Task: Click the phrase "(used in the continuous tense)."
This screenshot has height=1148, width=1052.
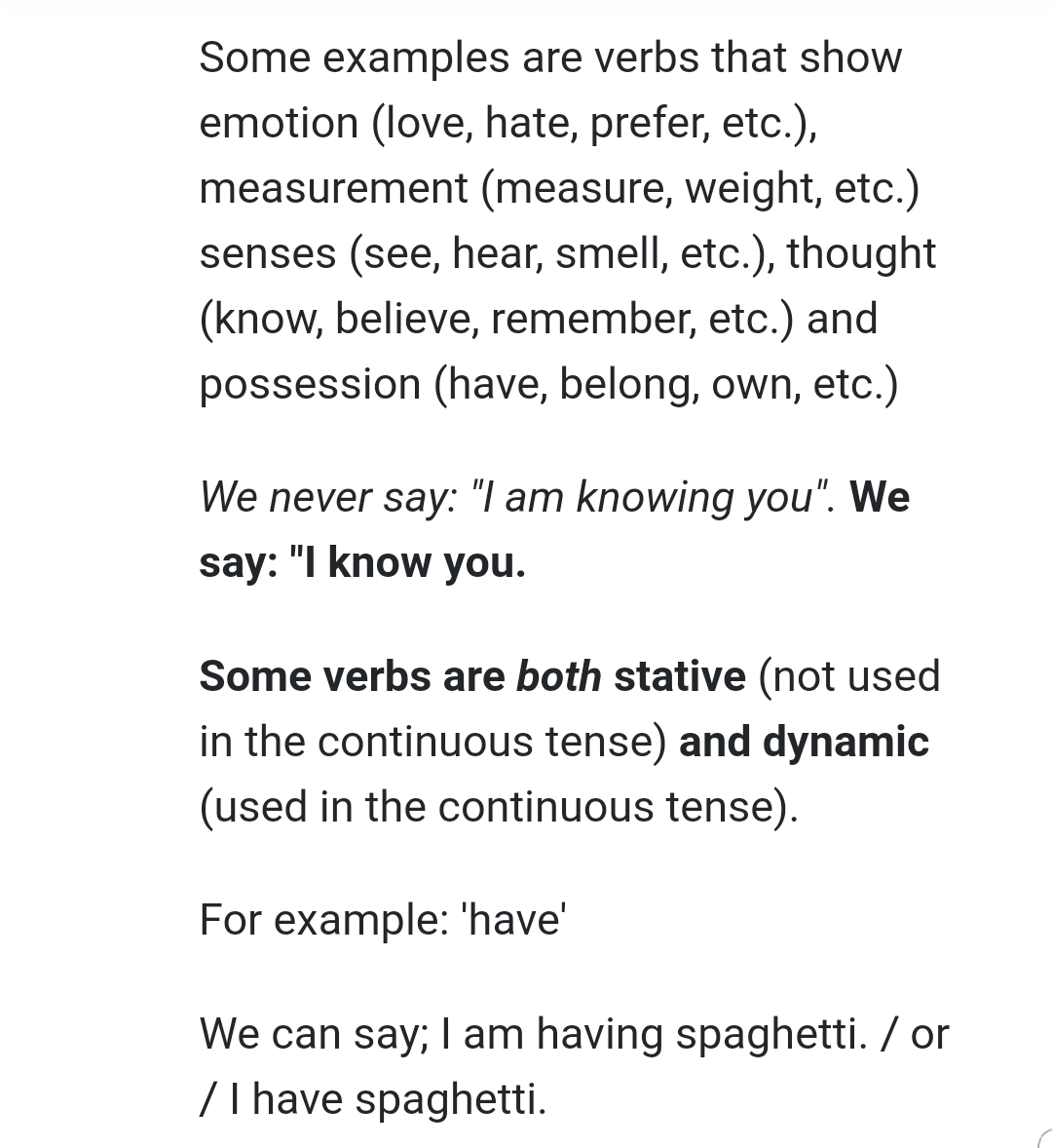Action: coord(498,807)
